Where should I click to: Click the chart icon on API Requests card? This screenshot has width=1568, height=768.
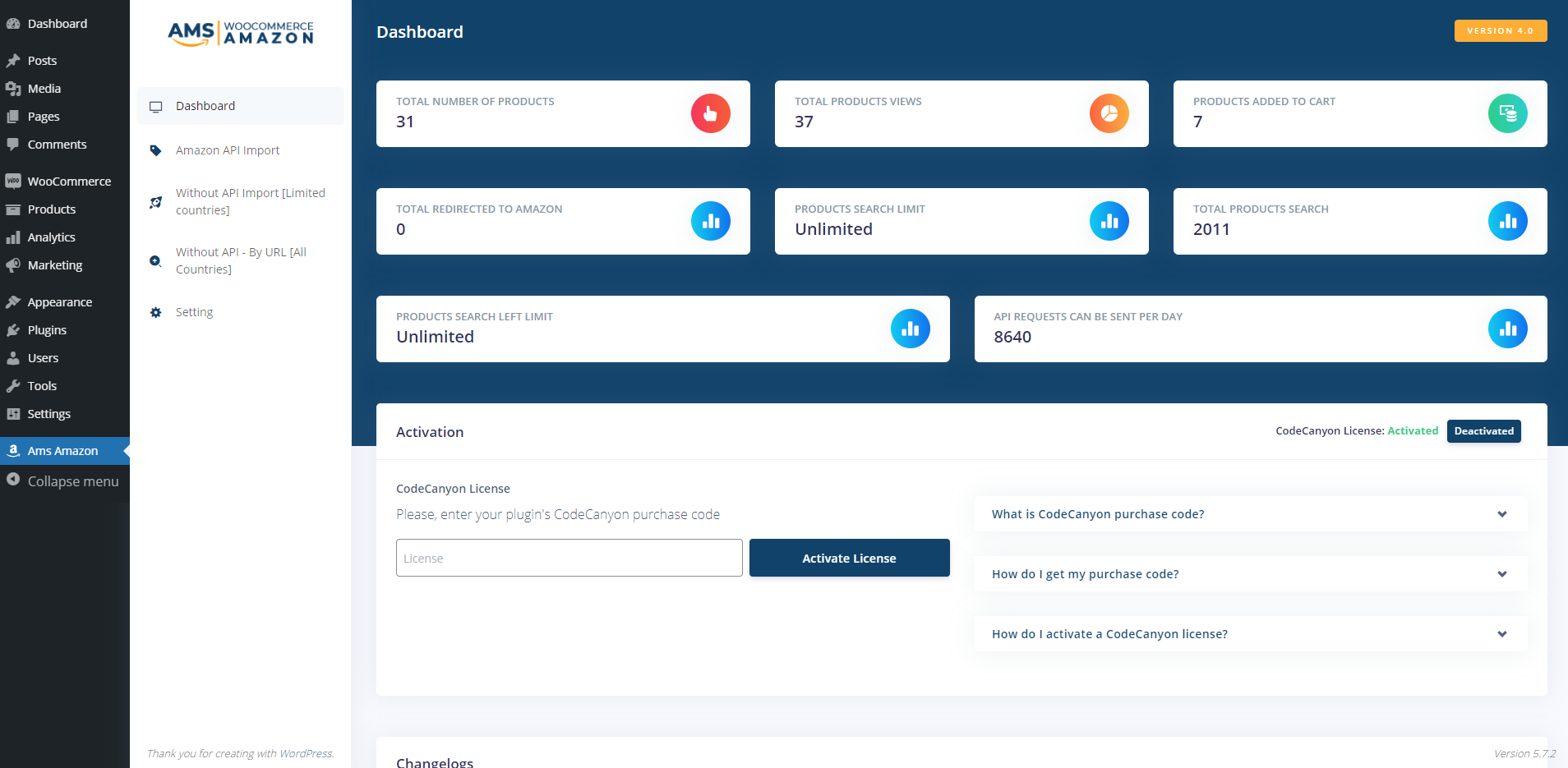tap(1508, 329)
